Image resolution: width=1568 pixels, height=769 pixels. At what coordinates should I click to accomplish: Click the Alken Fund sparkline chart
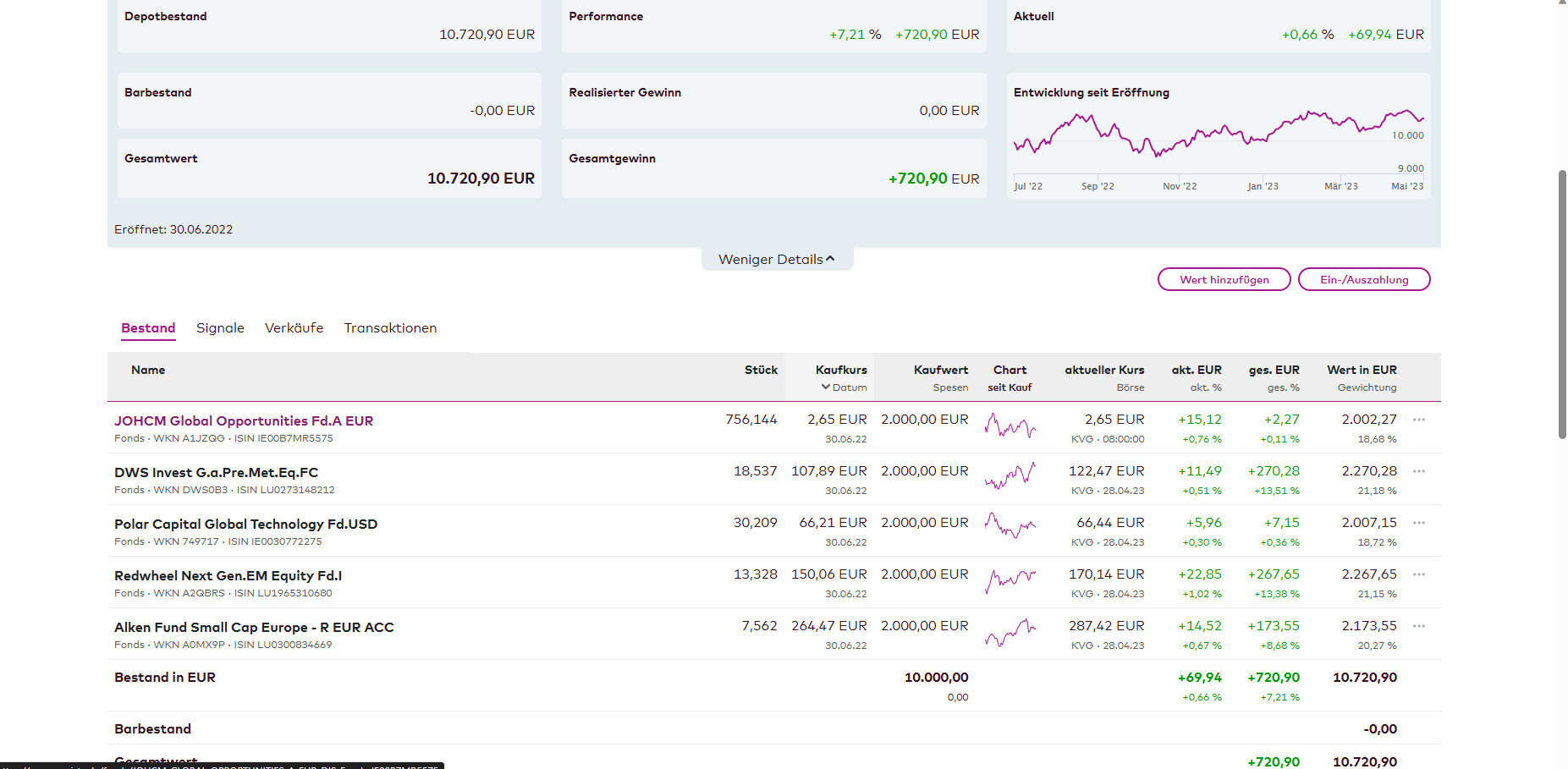coord(1010,631)
